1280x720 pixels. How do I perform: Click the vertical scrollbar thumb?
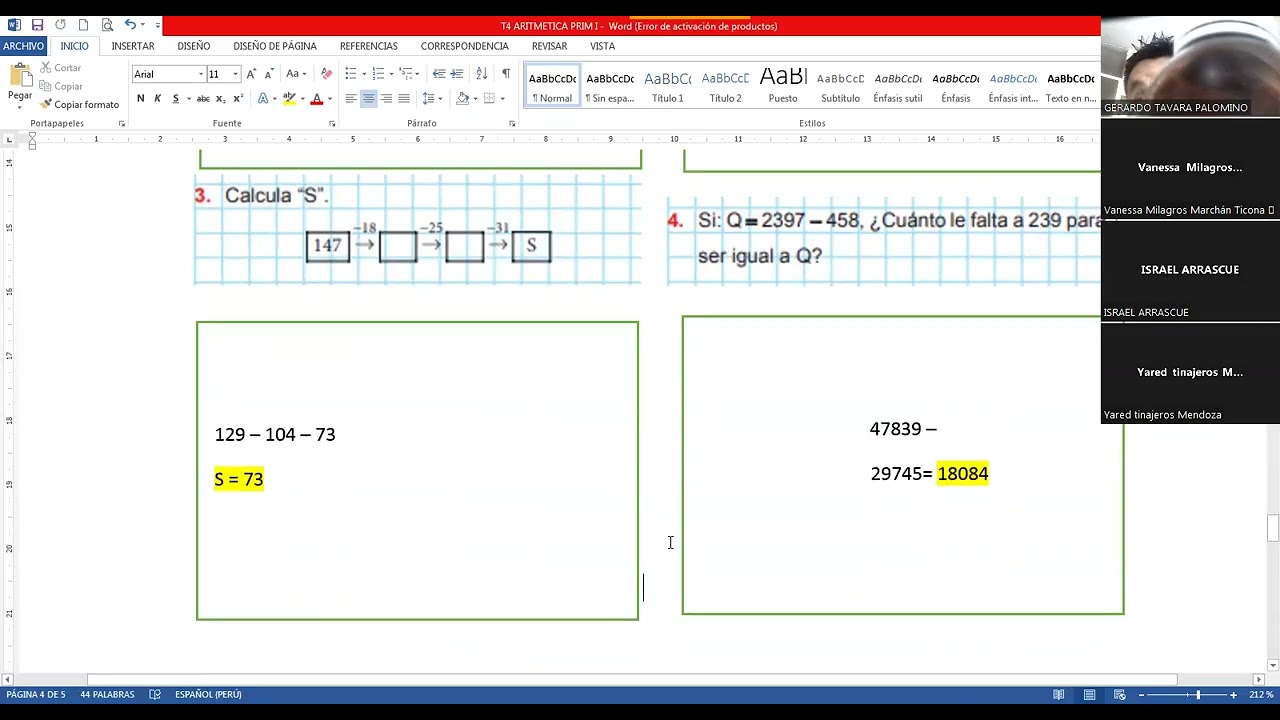[1272, 528]
